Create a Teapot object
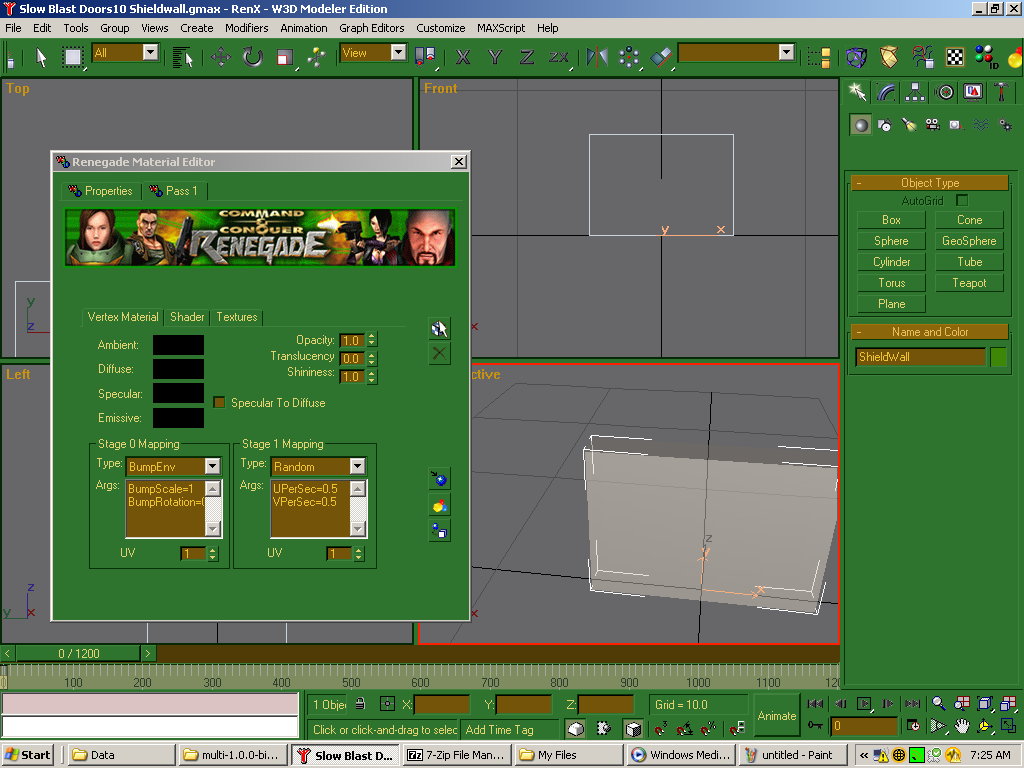The image size is (1024, 768). [x=968, y=283]
